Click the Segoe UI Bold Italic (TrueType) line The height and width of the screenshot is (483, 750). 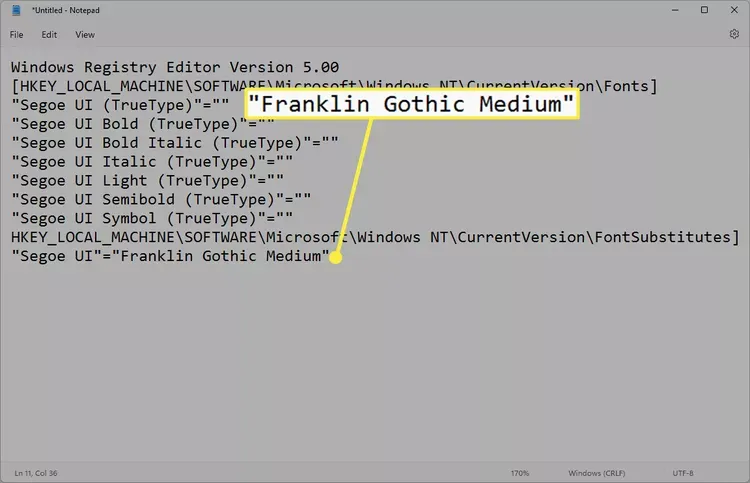[x=175, y=142]
